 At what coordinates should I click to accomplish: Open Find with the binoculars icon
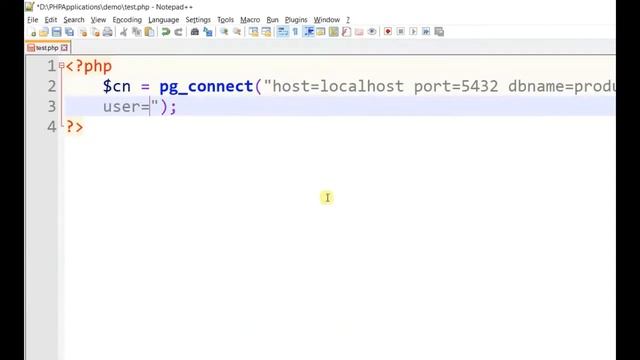[195, 32]
